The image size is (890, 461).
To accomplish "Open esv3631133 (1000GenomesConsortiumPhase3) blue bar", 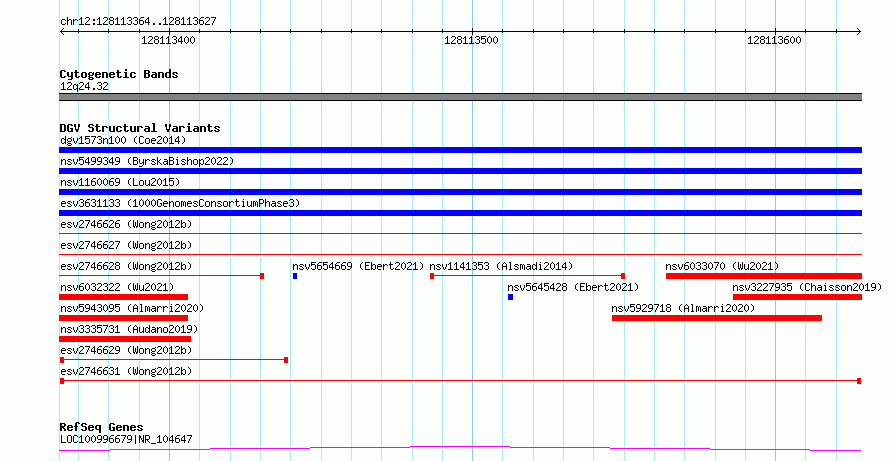I will click(460, 213).
